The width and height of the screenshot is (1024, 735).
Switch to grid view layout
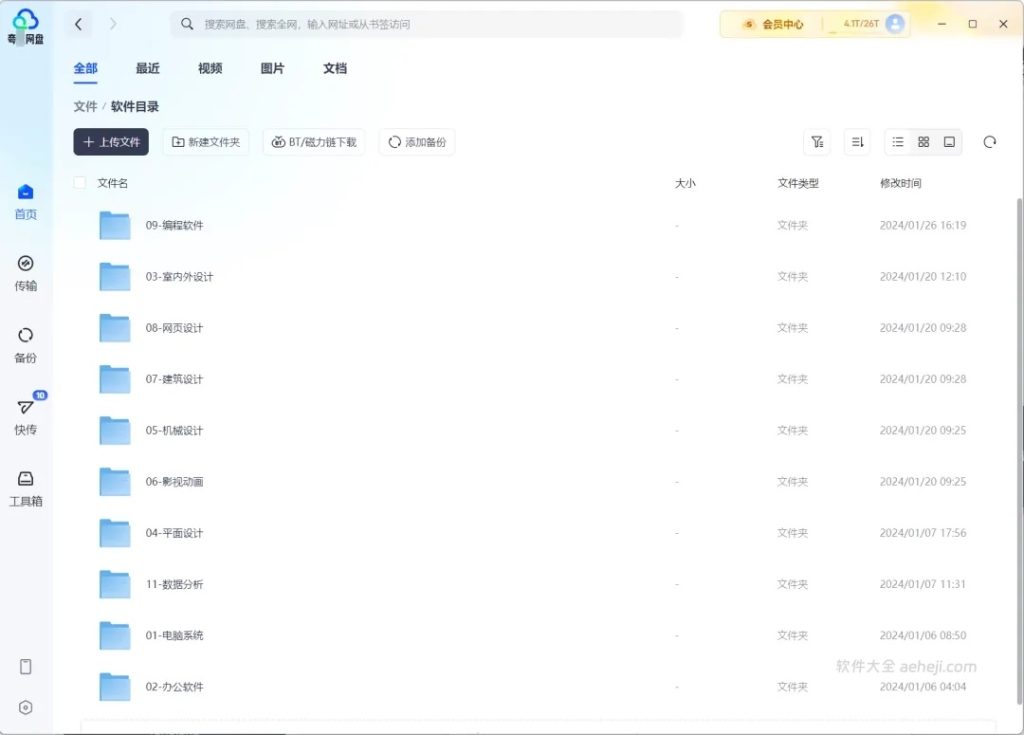click(x=922, y=142)
